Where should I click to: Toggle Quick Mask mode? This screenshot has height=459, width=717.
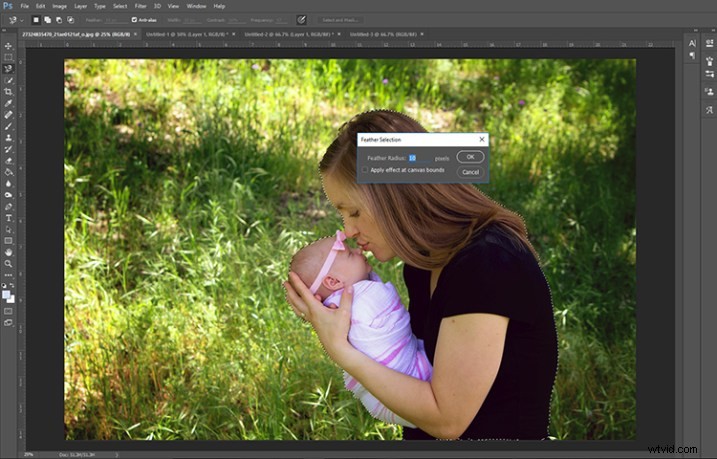(8, 311)
